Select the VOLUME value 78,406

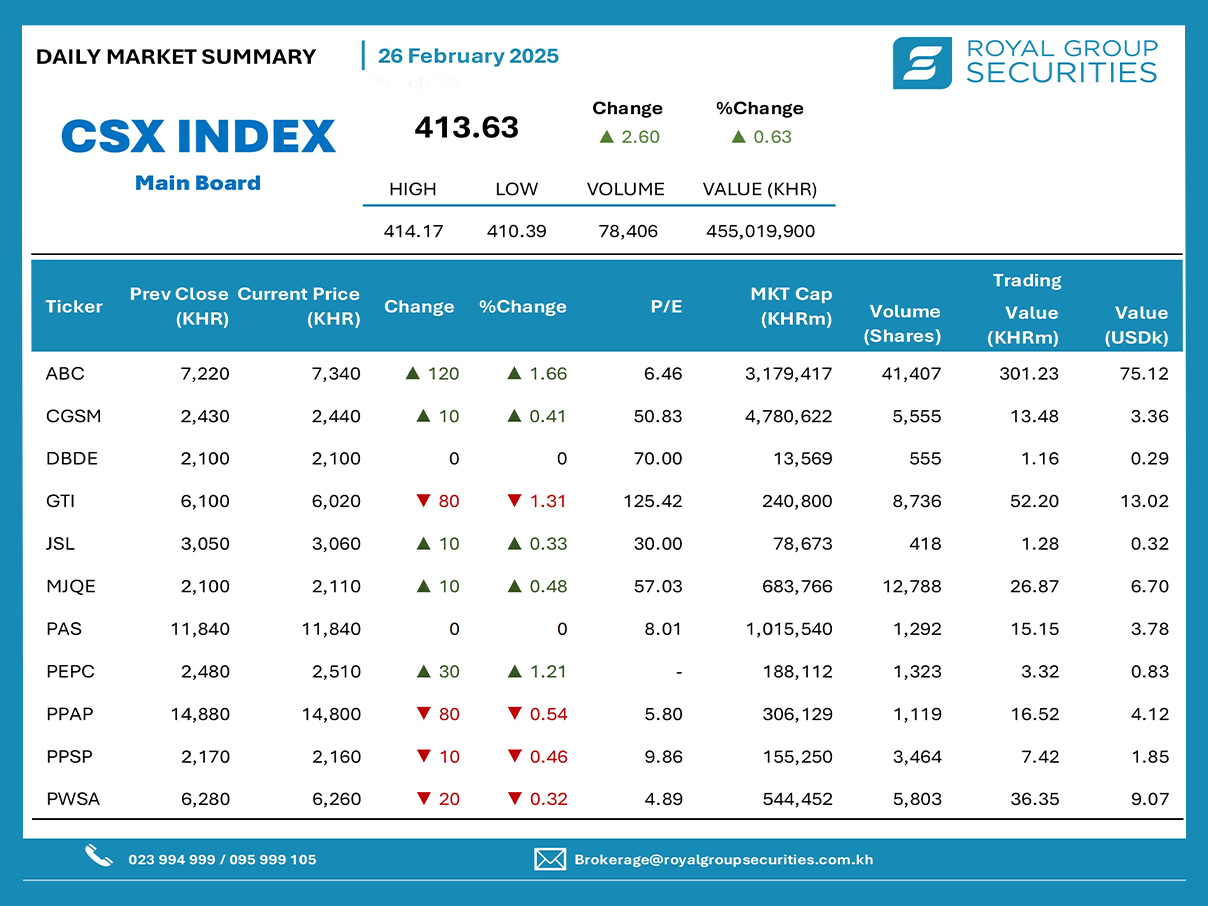click(626, 231)
